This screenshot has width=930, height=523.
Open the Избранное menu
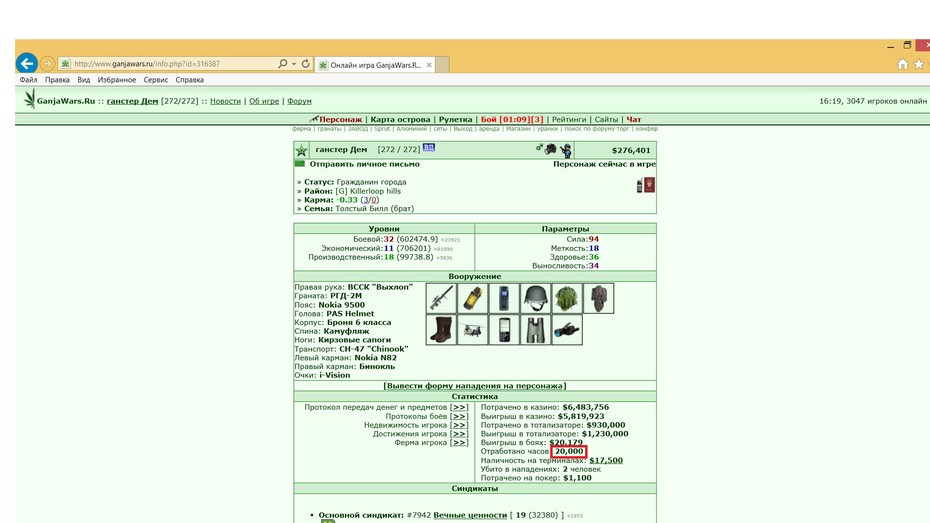[117, 80]
